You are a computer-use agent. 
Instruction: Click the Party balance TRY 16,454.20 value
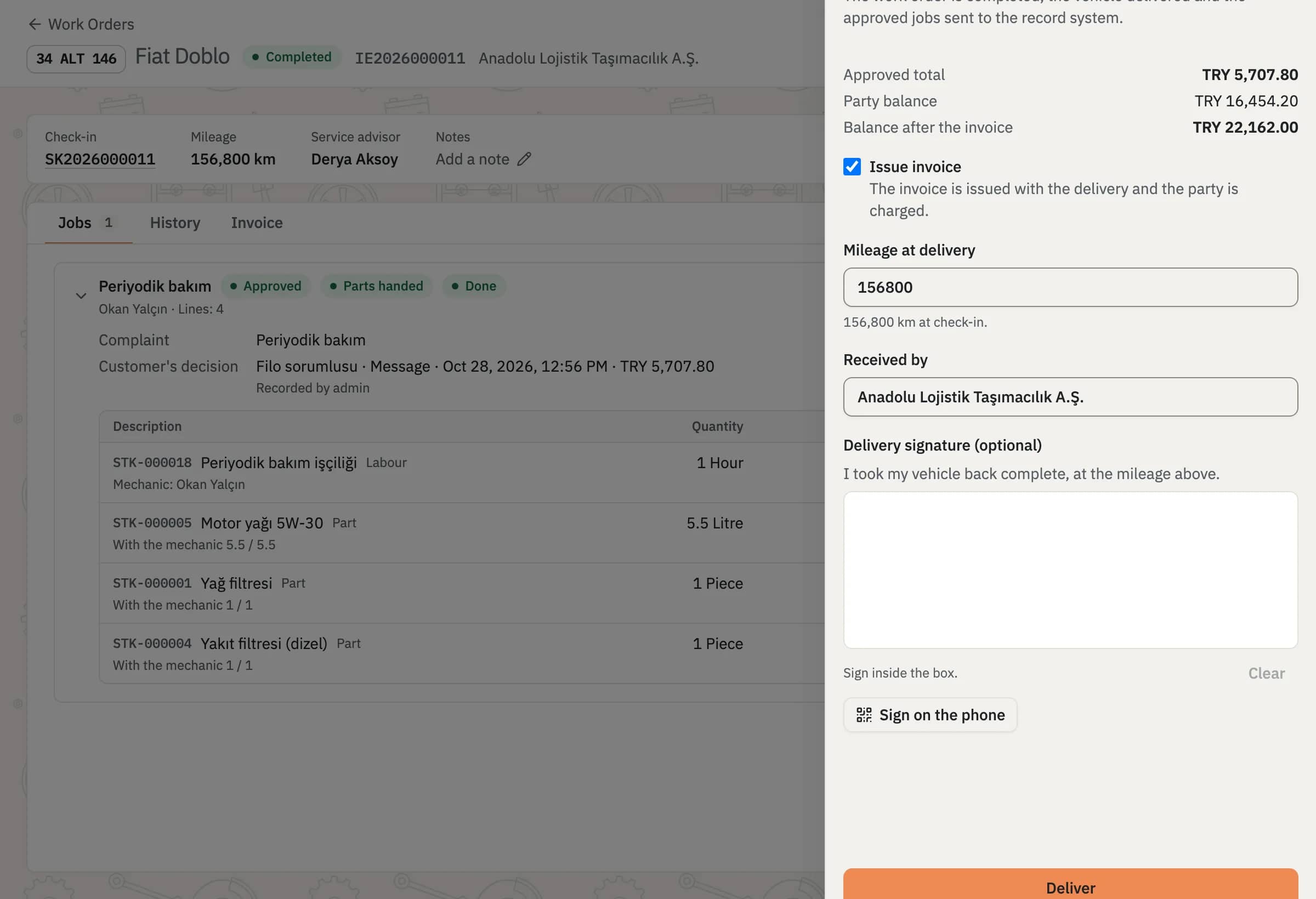tap(1246, 101)
